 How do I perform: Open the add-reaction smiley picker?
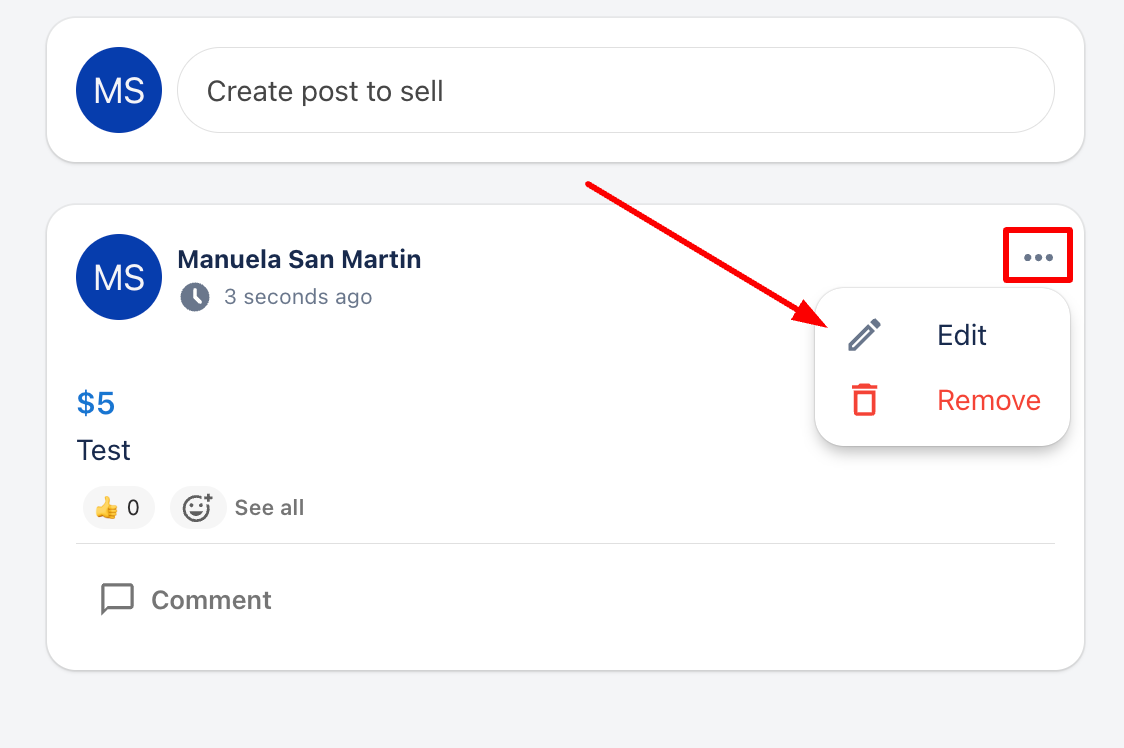click(x=197, y=508)
